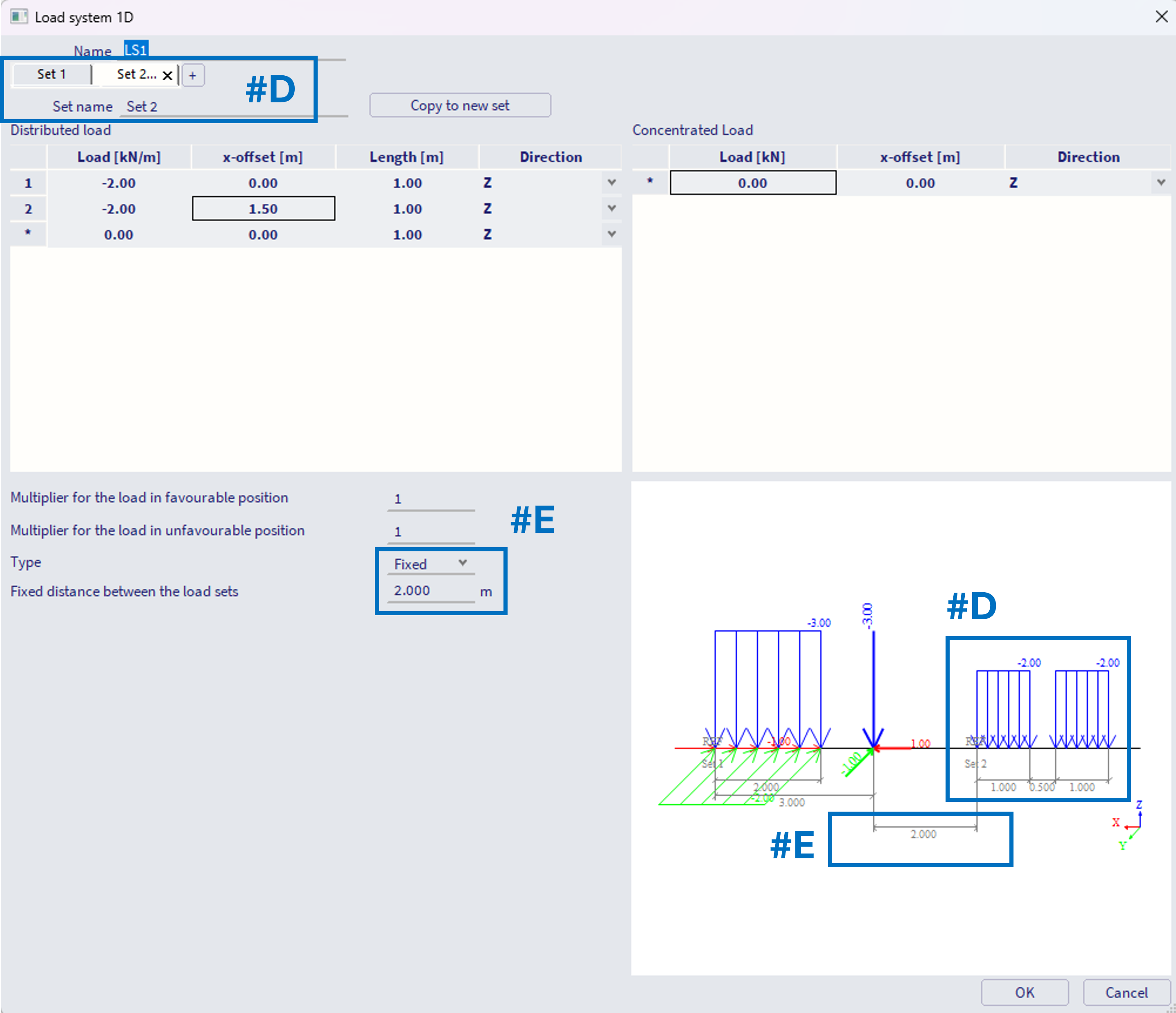Screen dimensions: 1176x1013
Task: Open Direction dropdown for distributed row 1
Action: tap(611, 183)
